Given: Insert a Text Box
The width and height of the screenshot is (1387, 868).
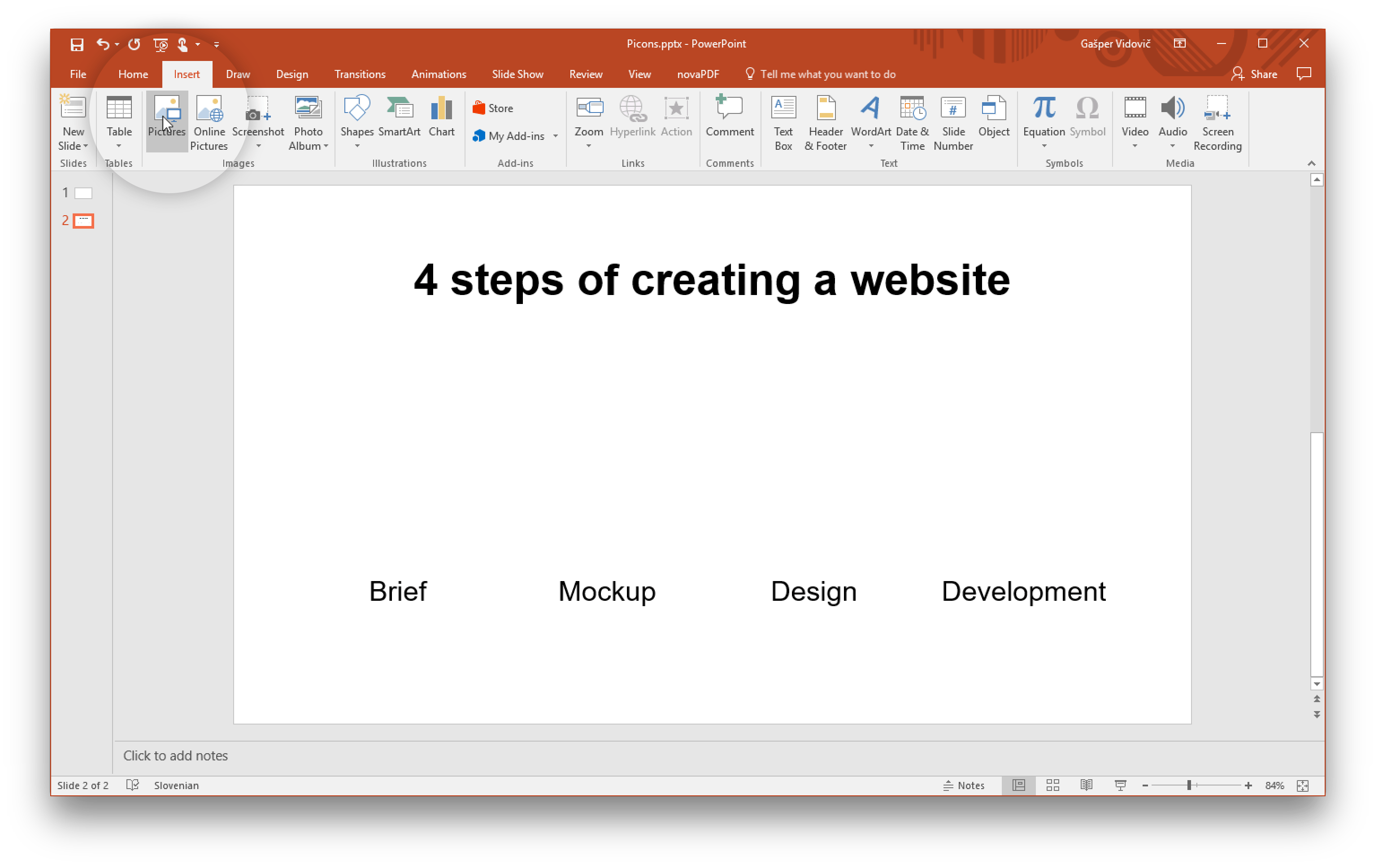Looking at the screenshot, I should click(x=783, y=122).
